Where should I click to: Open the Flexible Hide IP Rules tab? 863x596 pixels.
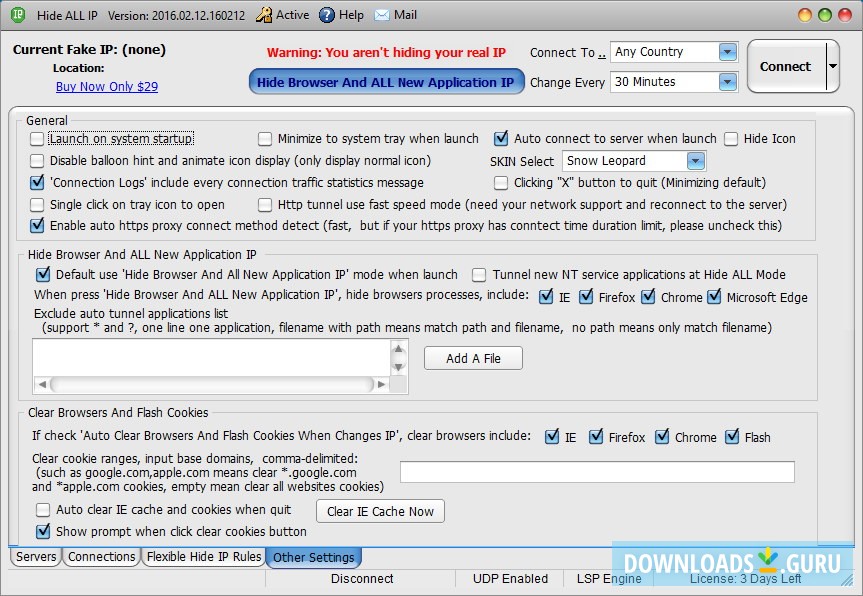[x=204, y=557]
